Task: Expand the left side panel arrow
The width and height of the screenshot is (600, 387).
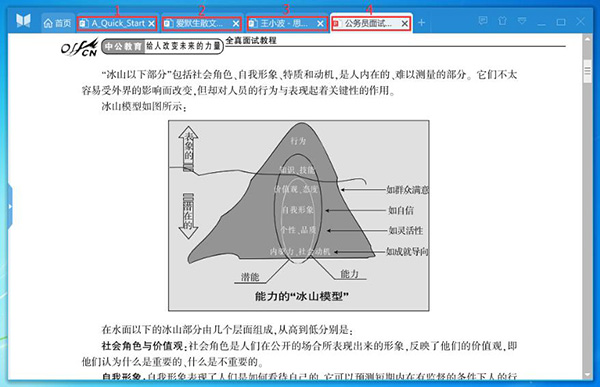Action: coord(10,206)
